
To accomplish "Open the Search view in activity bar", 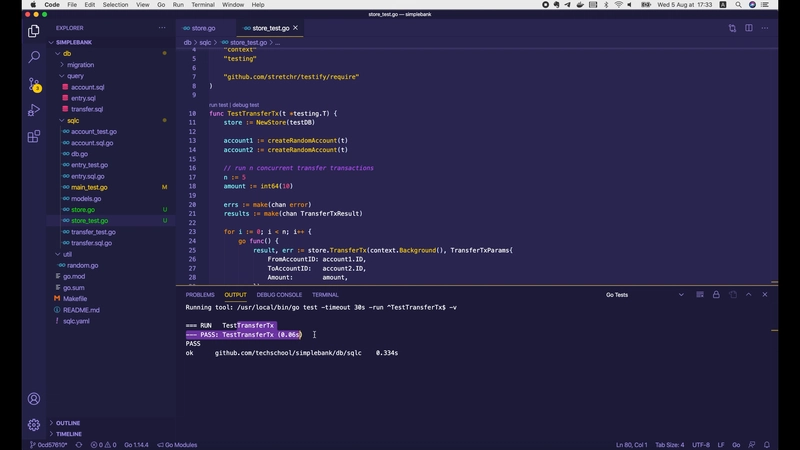I will pyautogui.click(x=34, y=58).
